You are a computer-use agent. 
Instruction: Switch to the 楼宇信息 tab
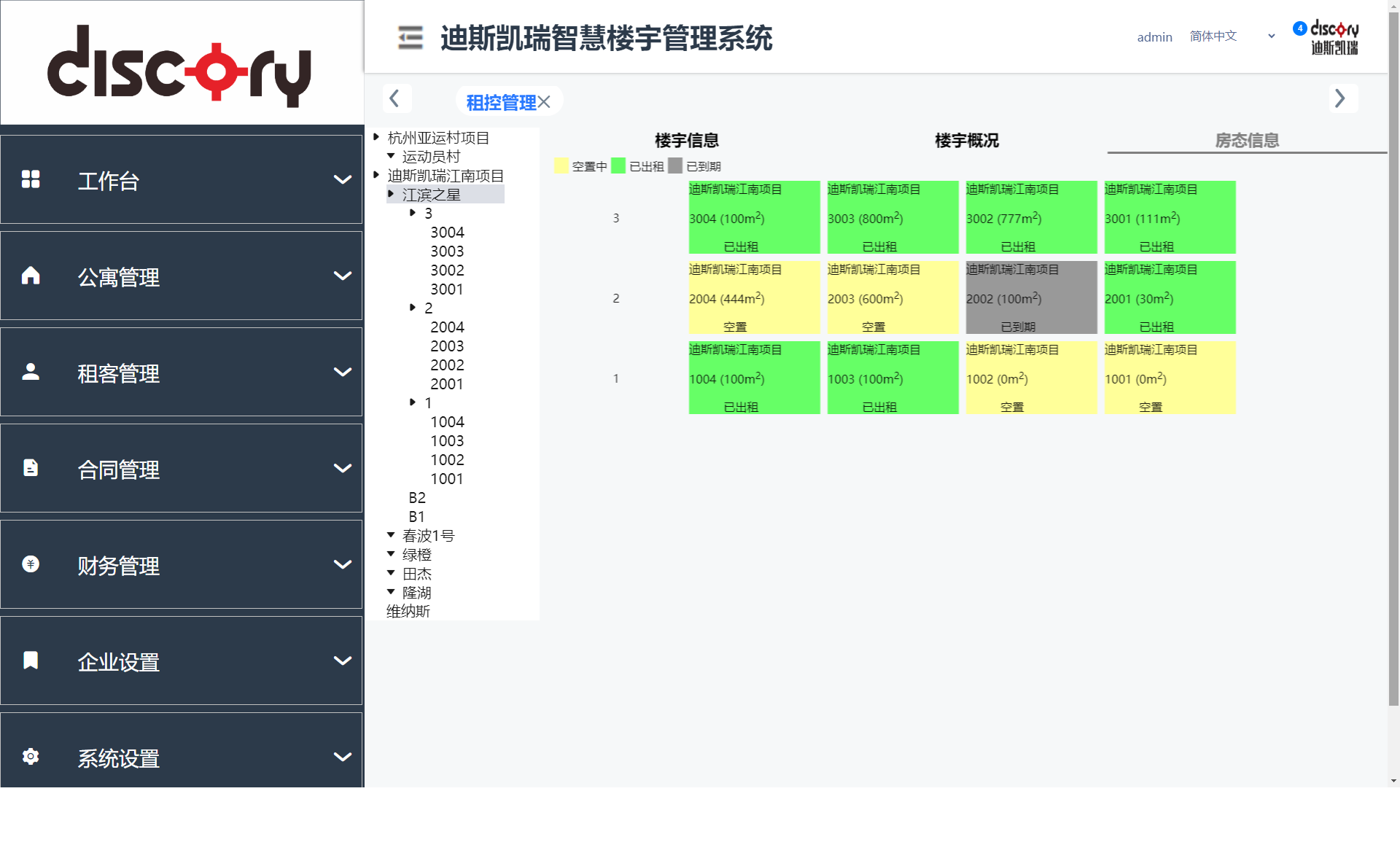(x=686, y=141)
